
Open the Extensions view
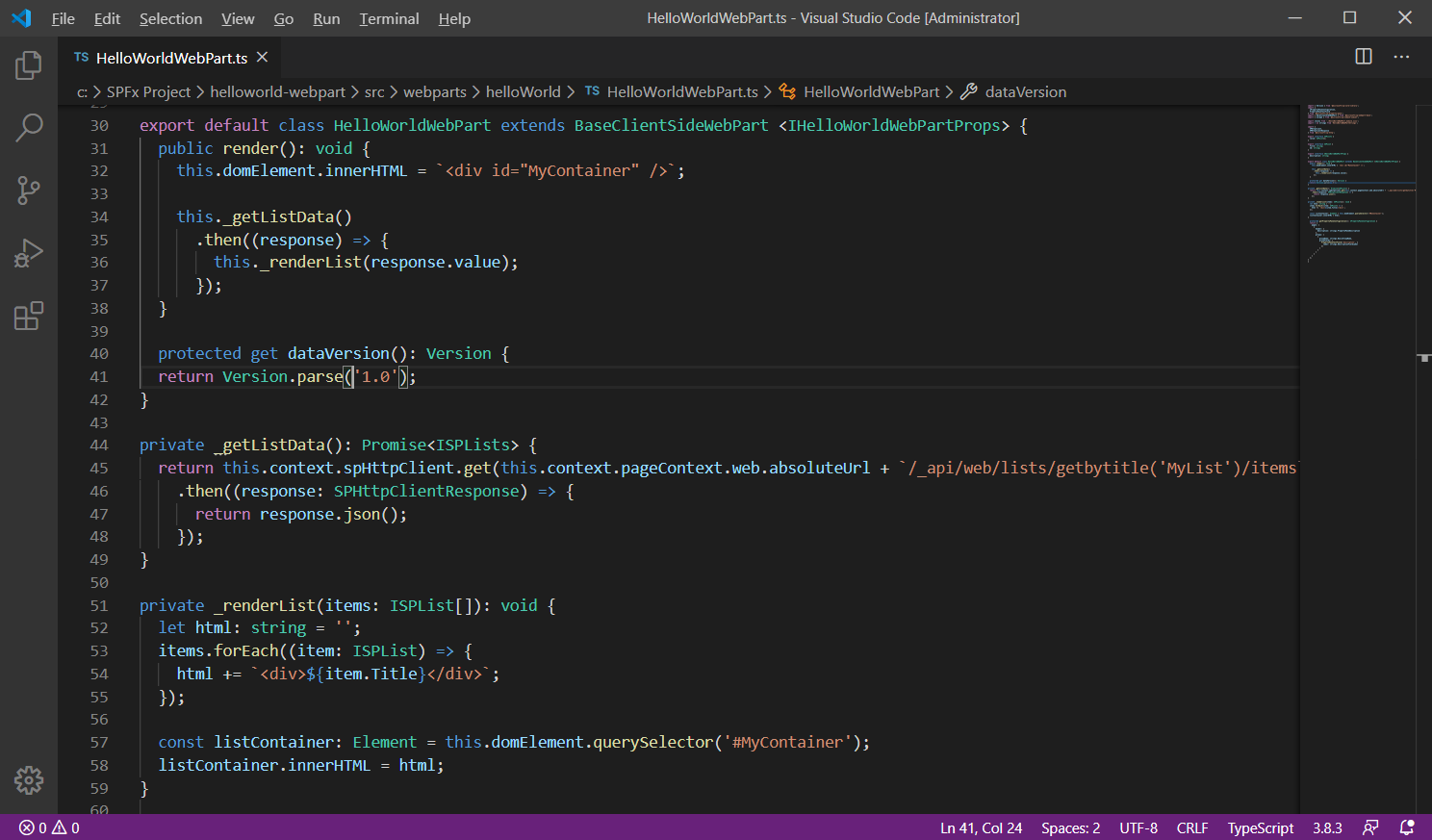coord(29,316)
